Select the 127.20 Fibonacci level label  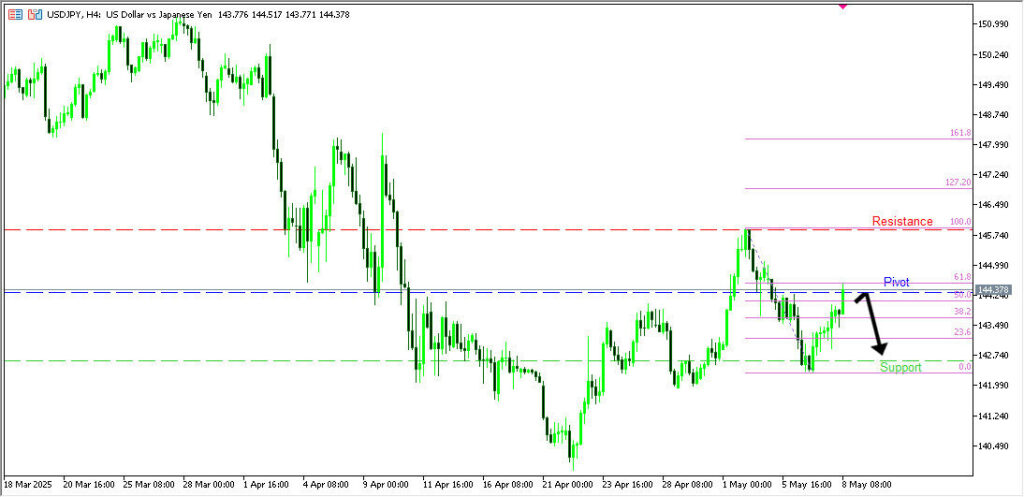coord(957,183)
